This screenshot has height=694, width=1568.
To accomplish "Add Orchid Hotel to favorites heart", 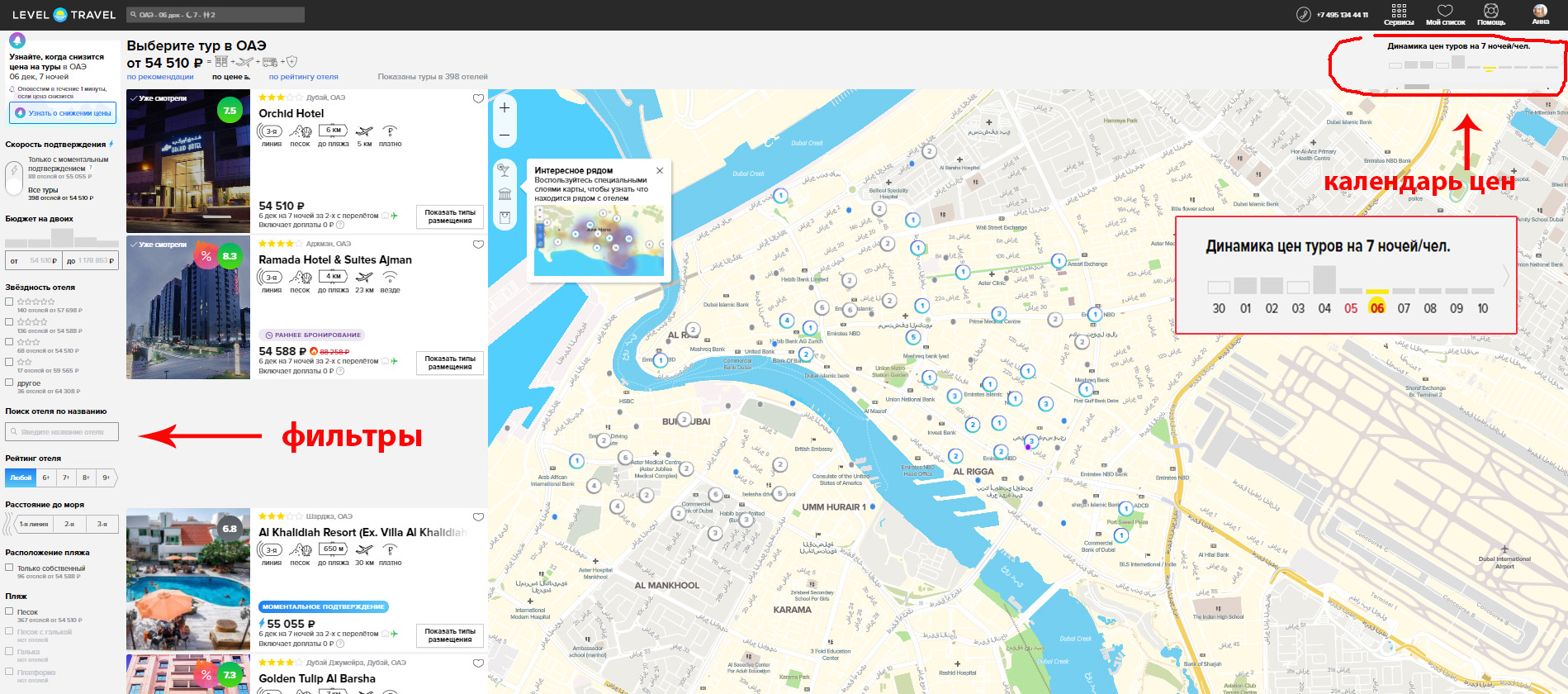I will (x=478, y=98).
